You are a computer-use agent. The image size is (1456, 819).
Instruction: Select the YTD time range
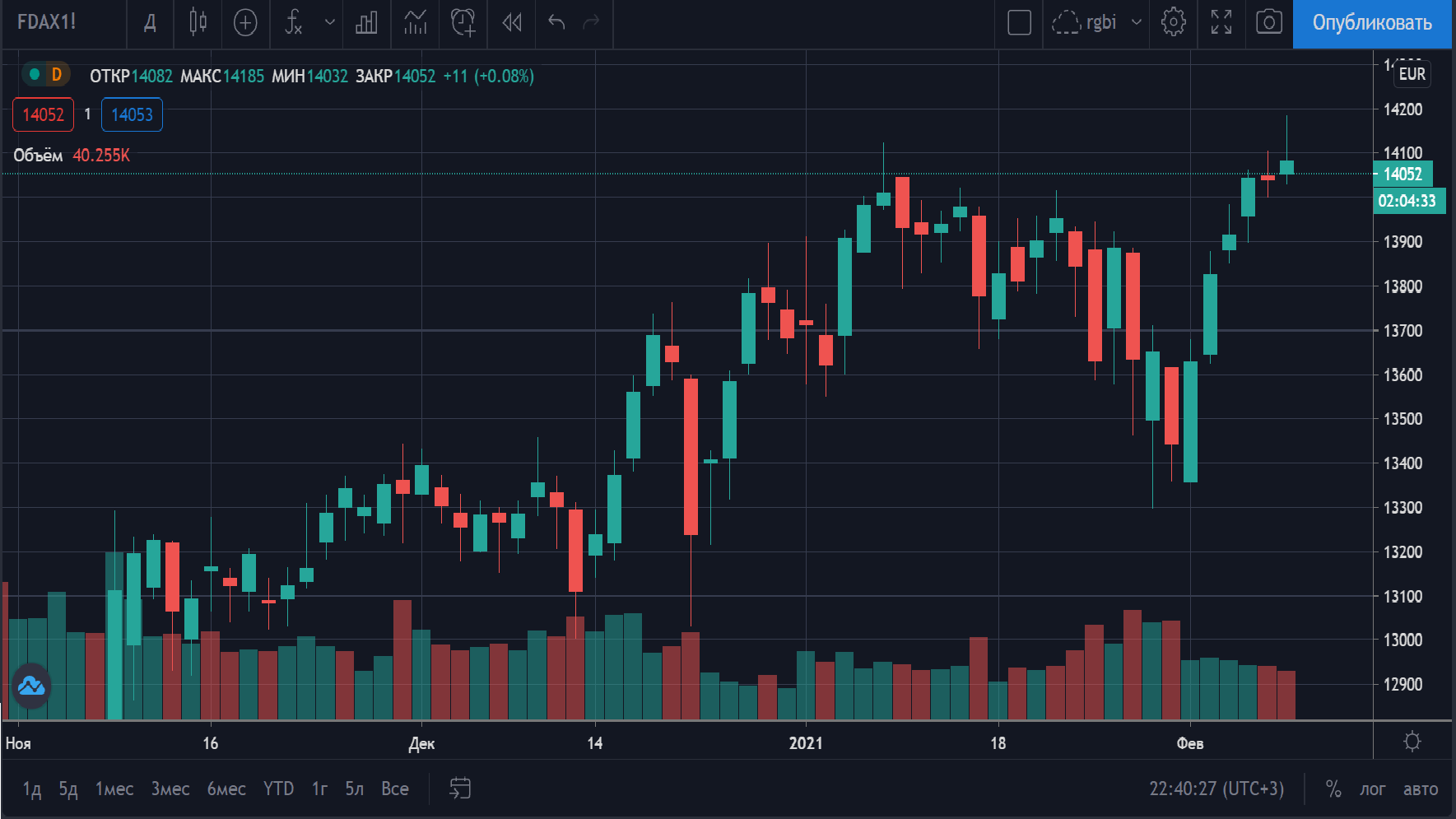[x=278, y=789]
